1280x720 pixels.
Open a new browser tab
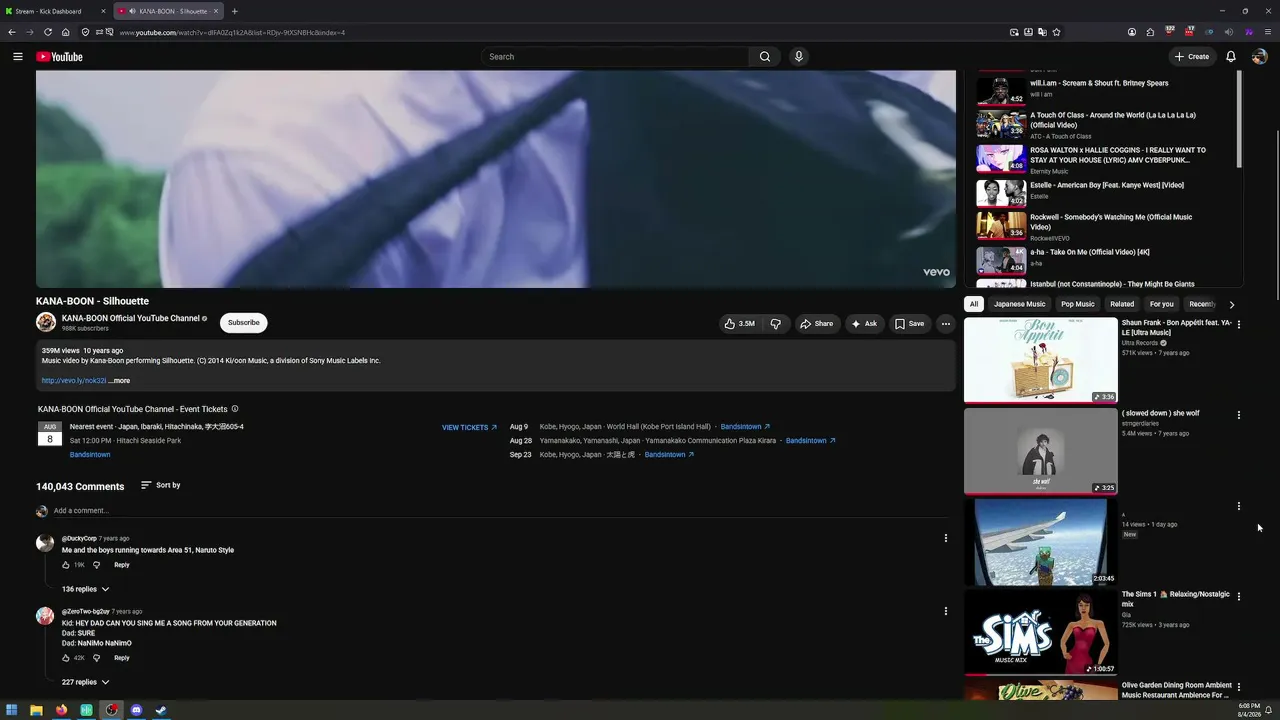234,11
